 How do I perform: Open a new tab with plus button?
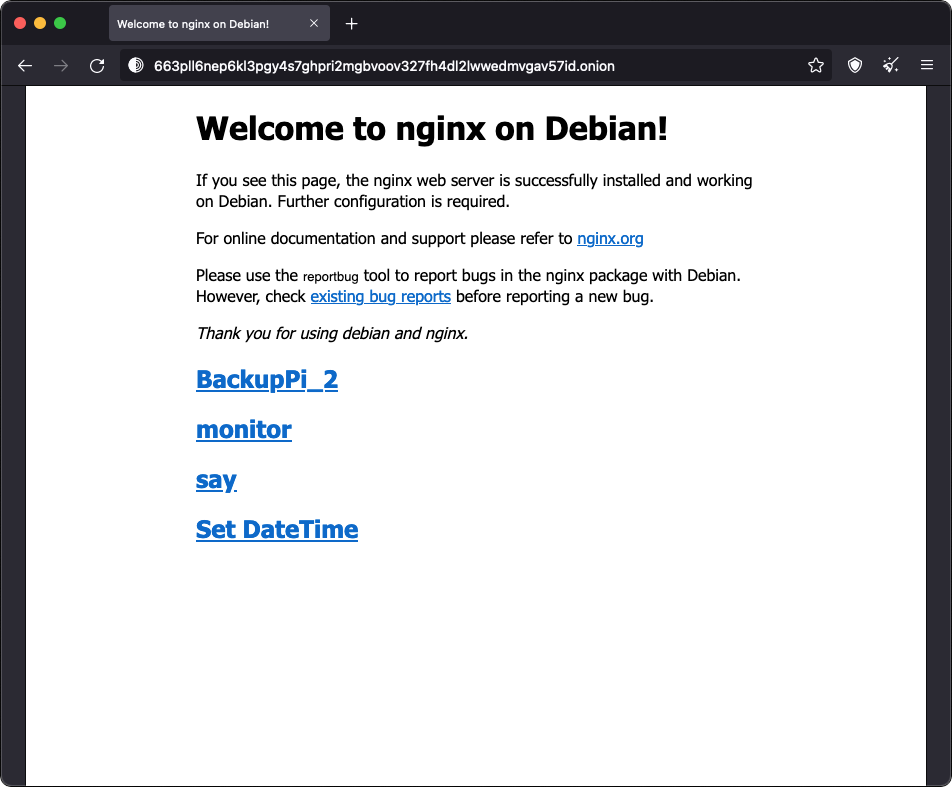coord(352,24)
